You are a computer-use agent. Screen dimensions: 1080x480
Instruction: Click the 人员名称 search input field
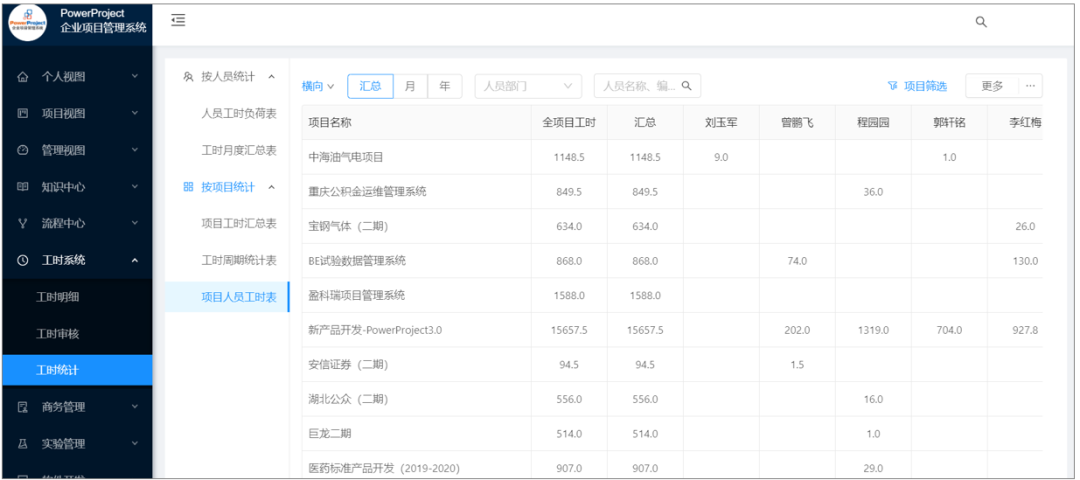638,86
